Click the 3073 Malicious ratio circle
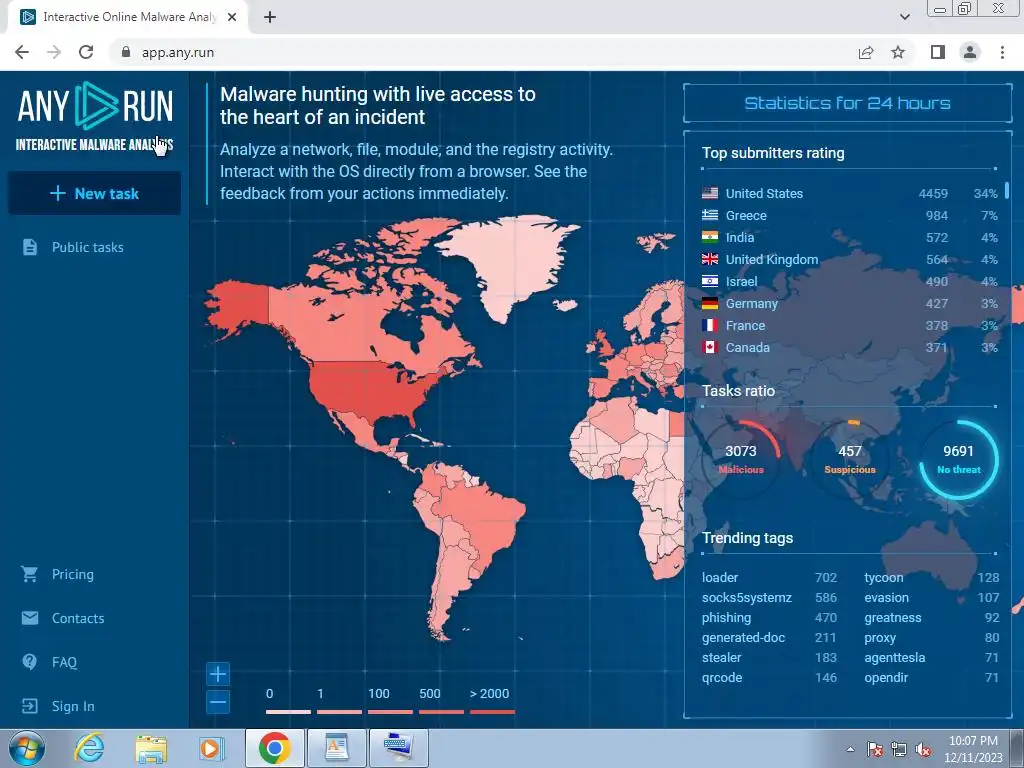Viewport: 1024px width, 768px height. pos(741,460)
